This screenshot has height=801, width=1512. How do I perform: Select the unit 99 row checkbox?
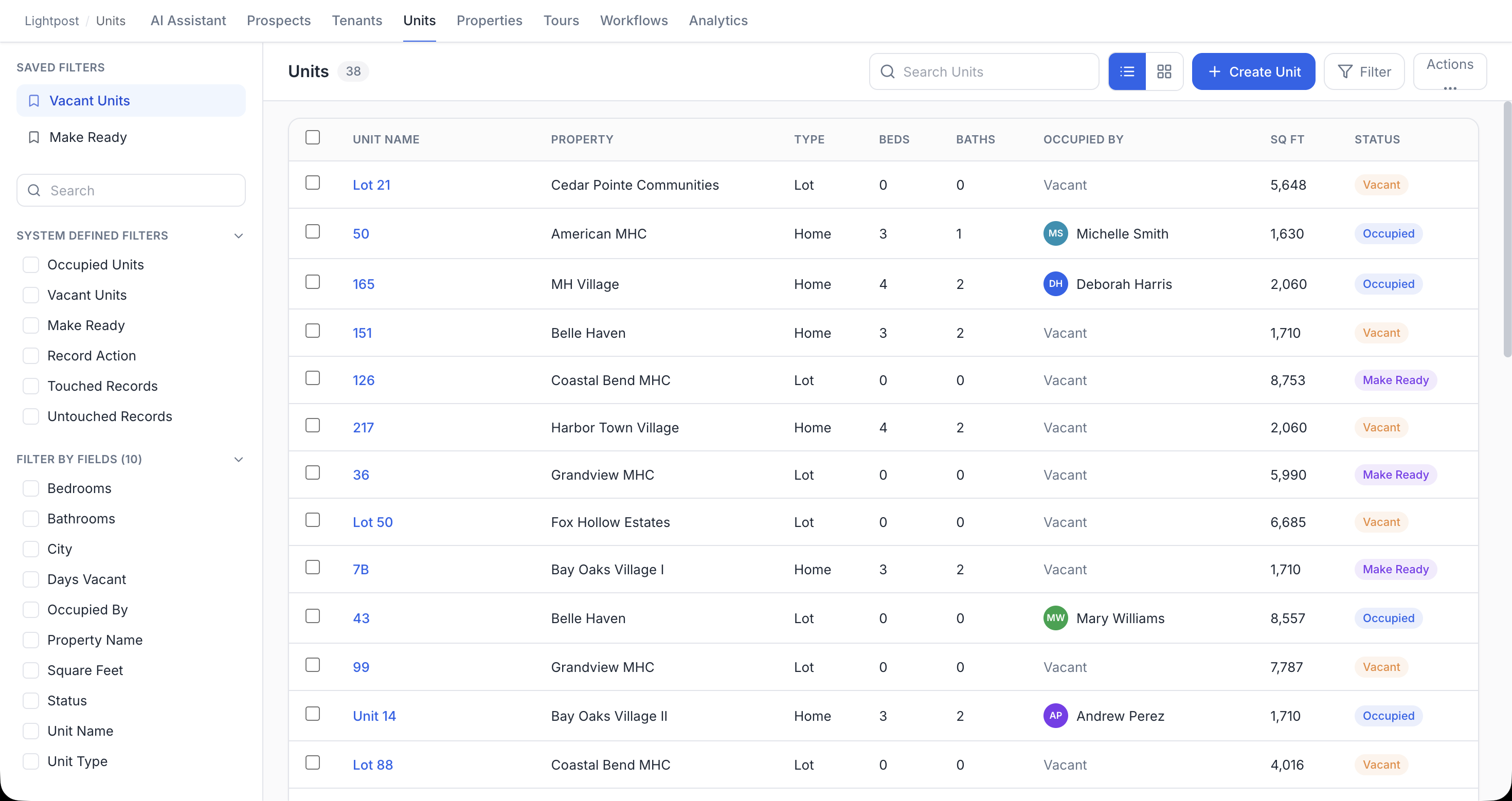click(313, 665)
